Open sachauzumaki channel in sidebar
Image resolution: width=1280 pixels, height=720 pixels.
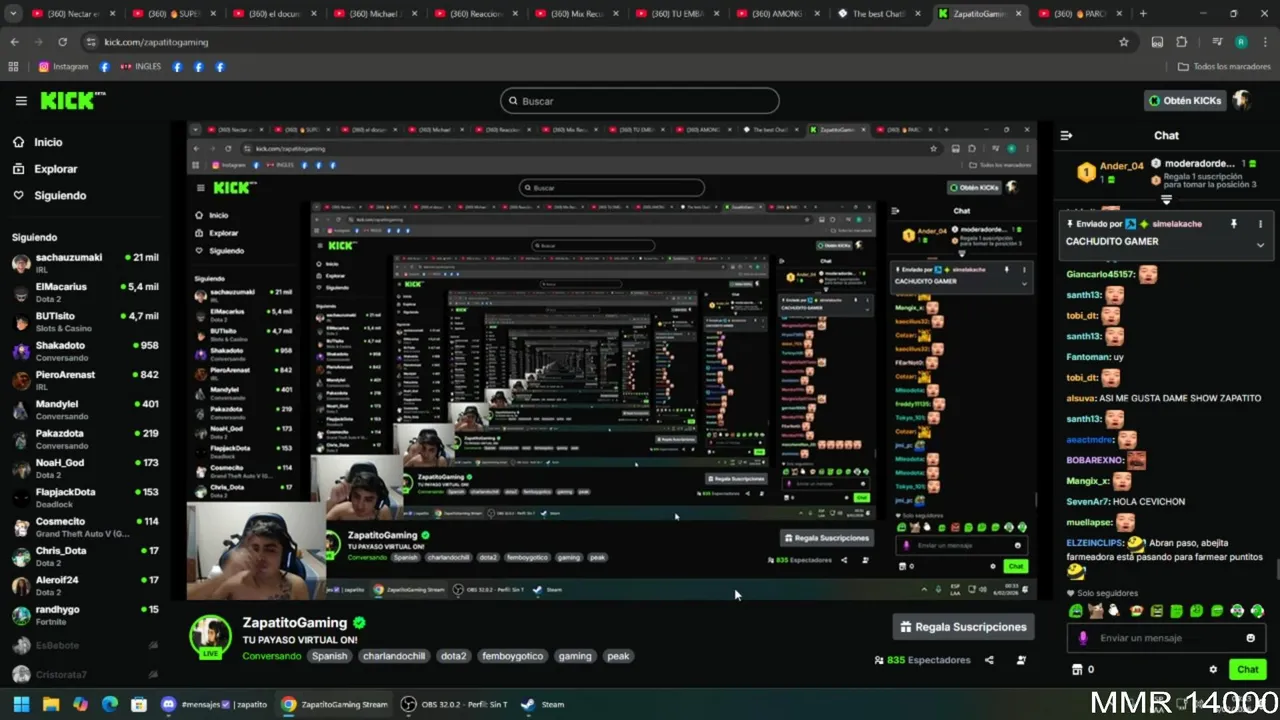[x=85, y=263]
